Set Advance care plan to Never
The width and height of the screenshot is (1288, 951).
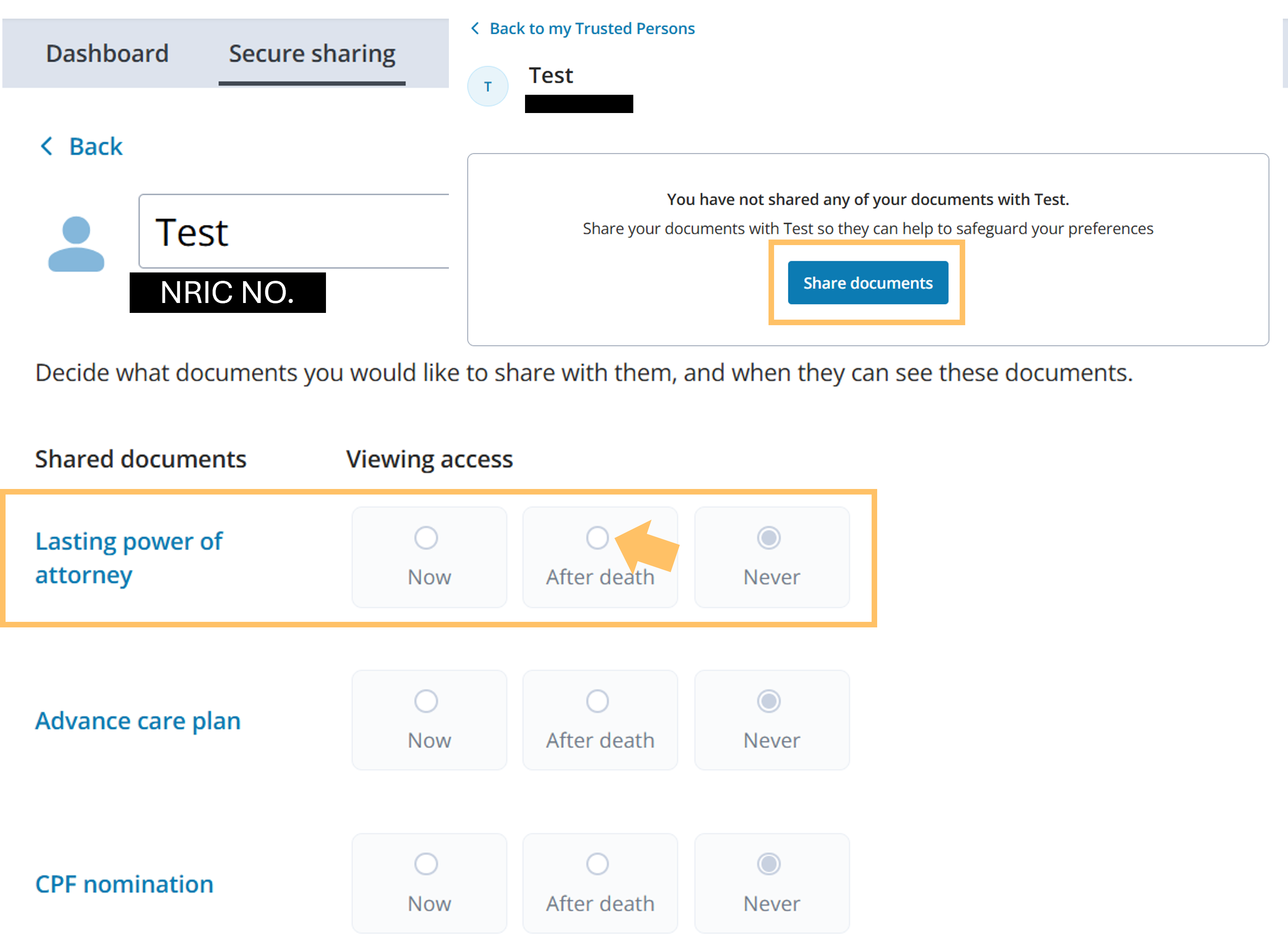768,701
